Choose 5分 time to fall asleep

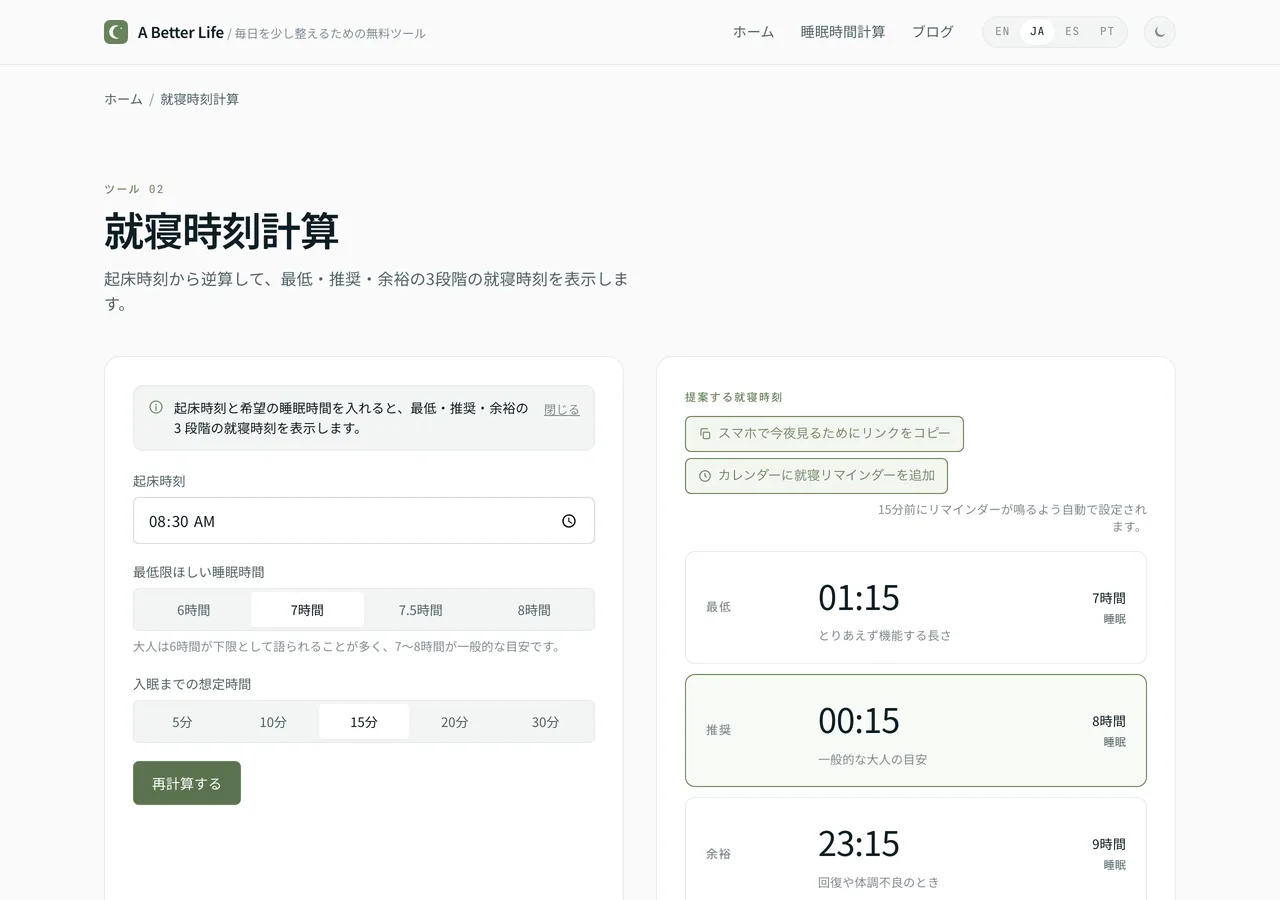pyautogui.click(x=182, y=722)
